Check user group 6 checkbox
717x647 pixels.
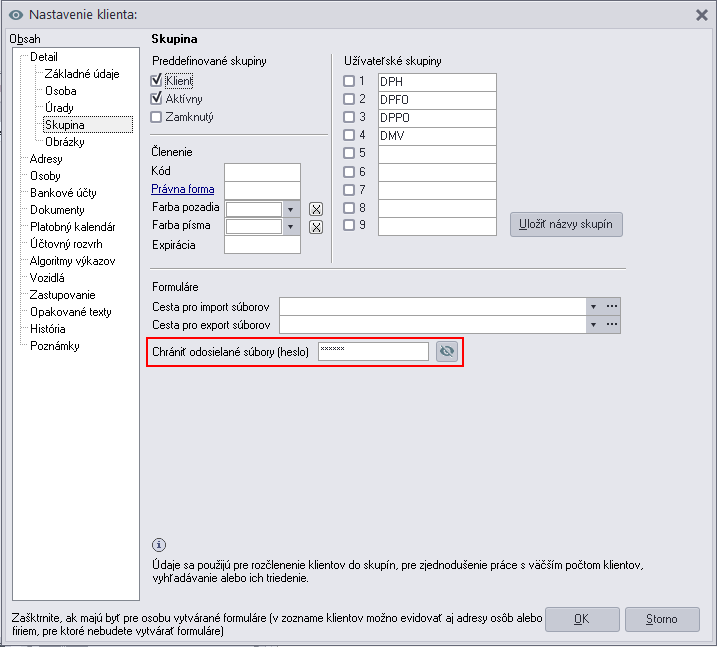pos(349,171)
